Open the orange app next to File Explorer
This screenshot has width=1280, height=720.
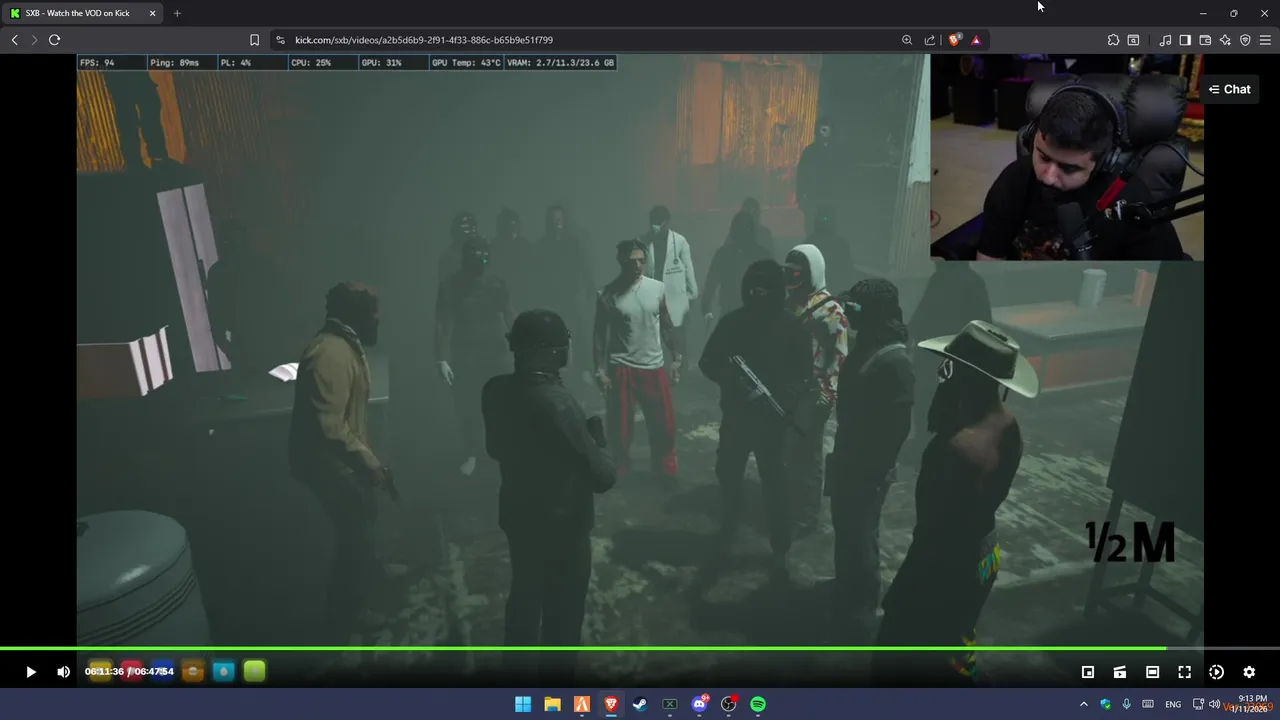point(581,704)
